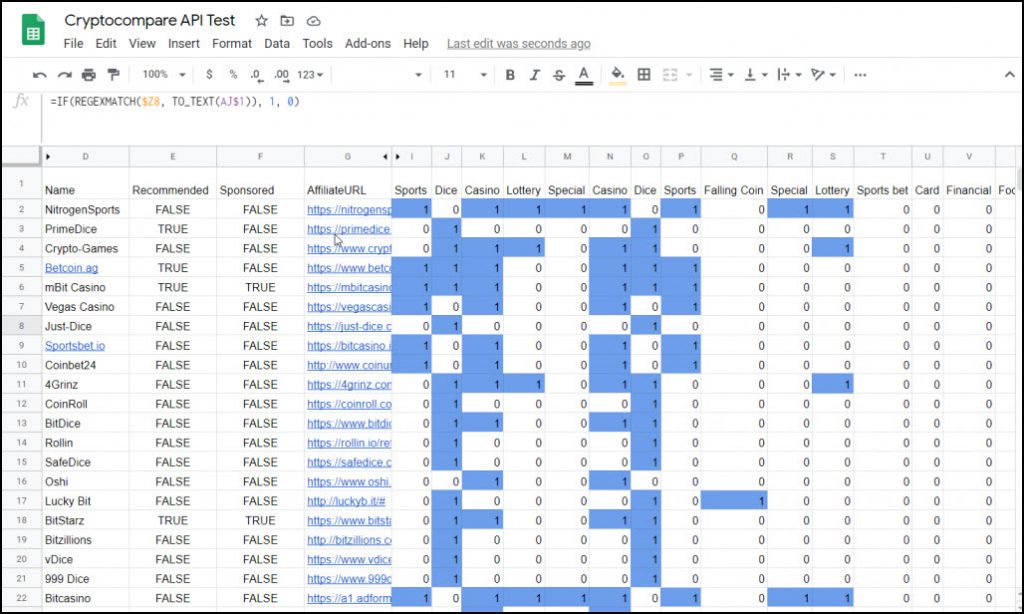Rename the document title Cryptocompare API Test
The width and height of the screenshot is (1024, 614).
coord(150,20)
